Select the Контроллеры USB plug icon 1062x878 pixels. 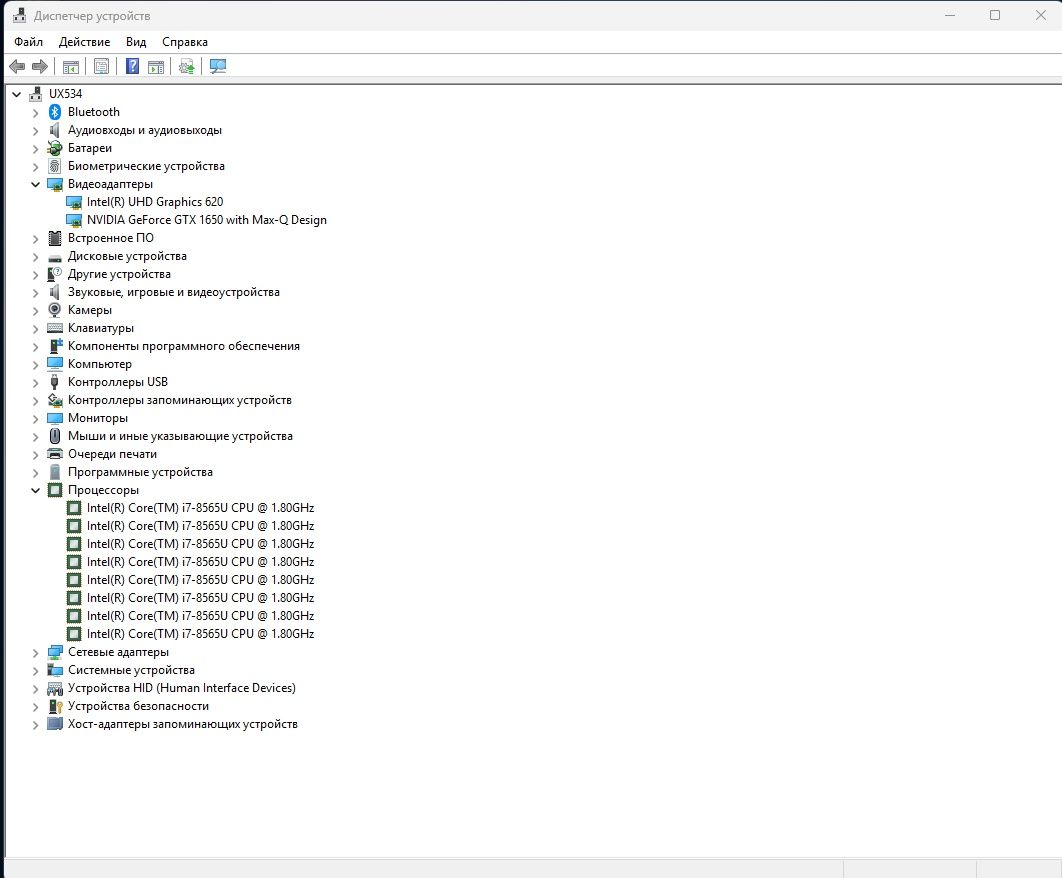55,382
